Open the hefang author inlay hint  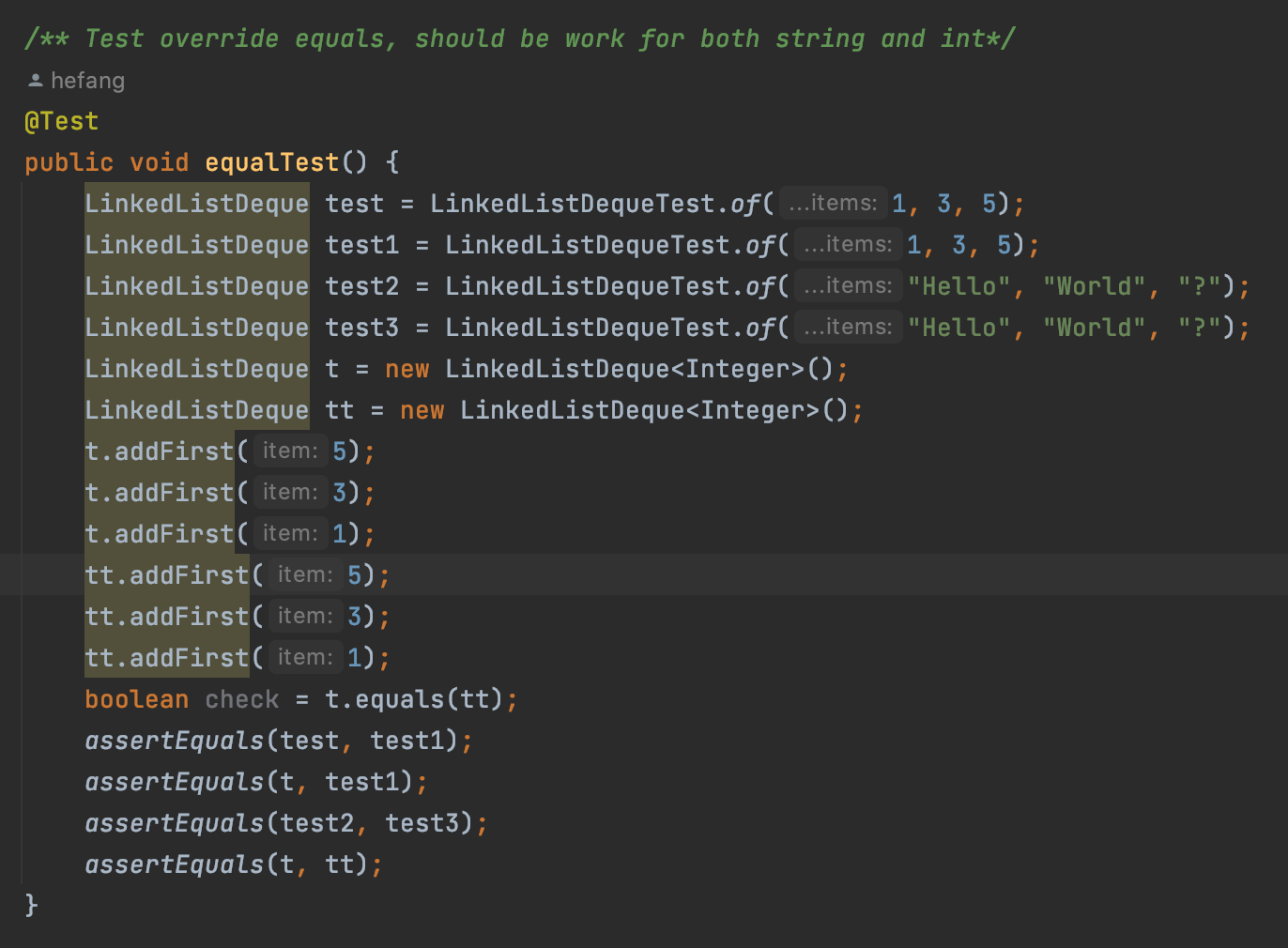87,81
